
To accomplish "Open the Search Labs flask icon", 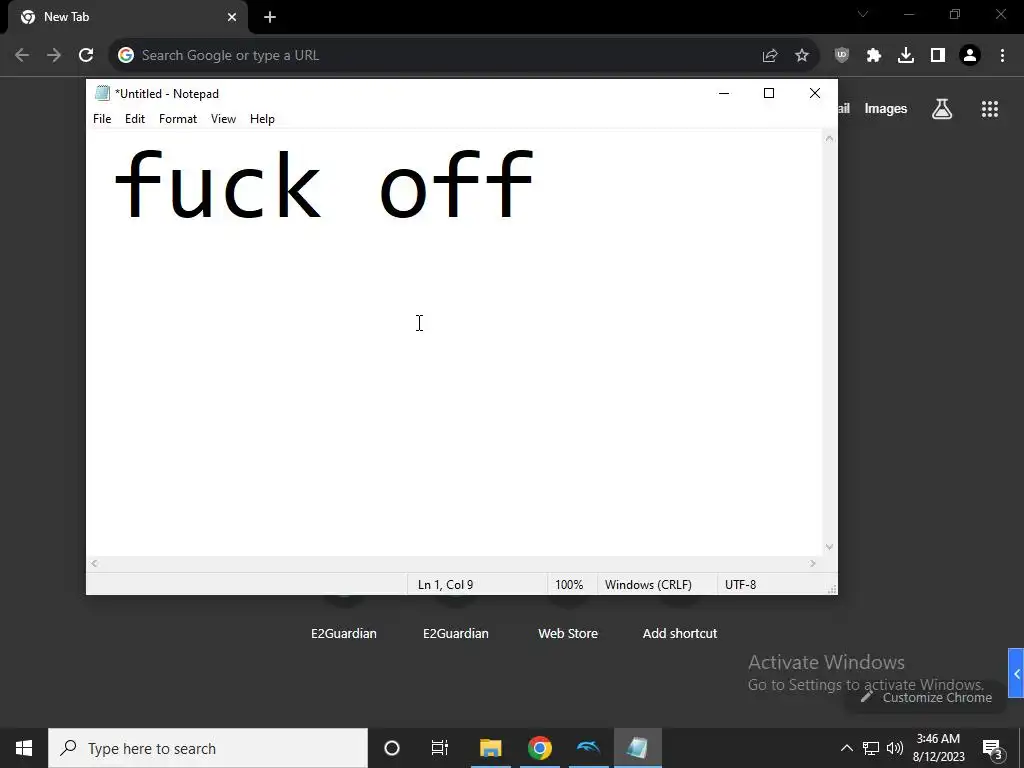I will [x=942, y=109].
